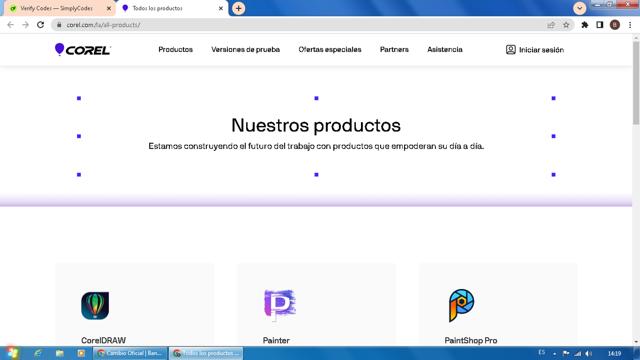Switch to the Cambio Oficial taskbar window
640x360 pixels.
130,353
